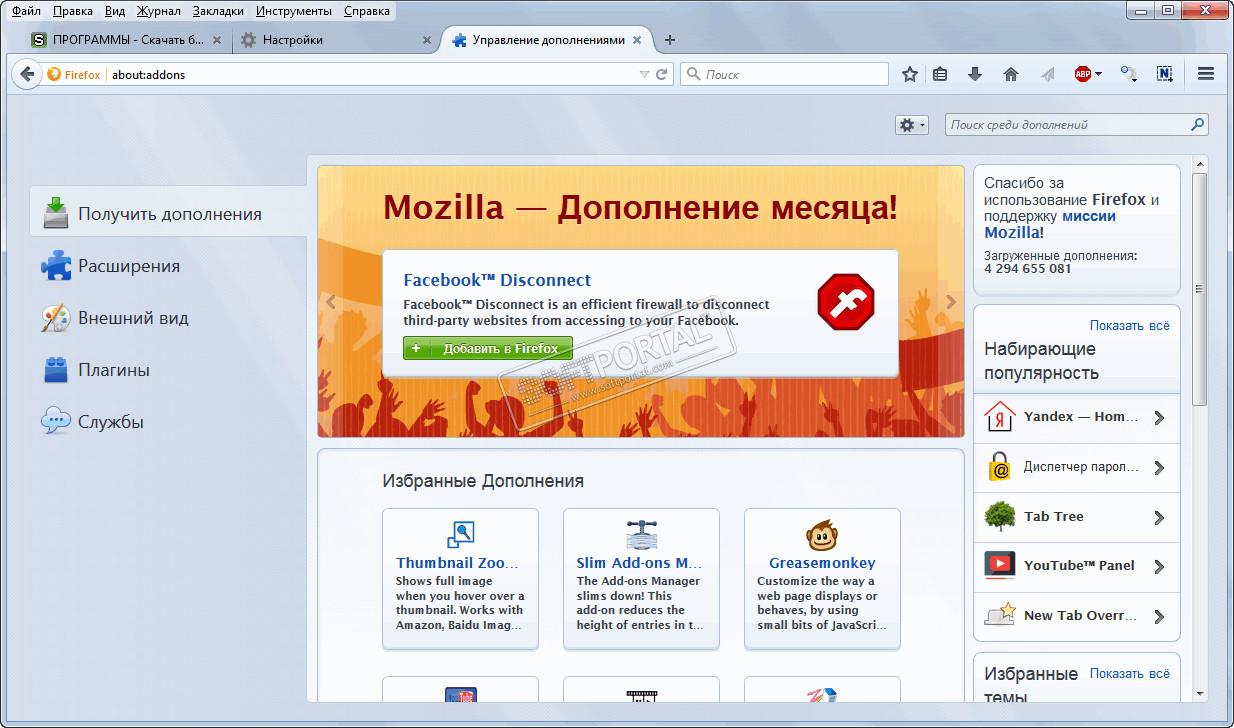
Task: Click the OneNote clipper toolbar icon
Action: [x=1165, y=74]
